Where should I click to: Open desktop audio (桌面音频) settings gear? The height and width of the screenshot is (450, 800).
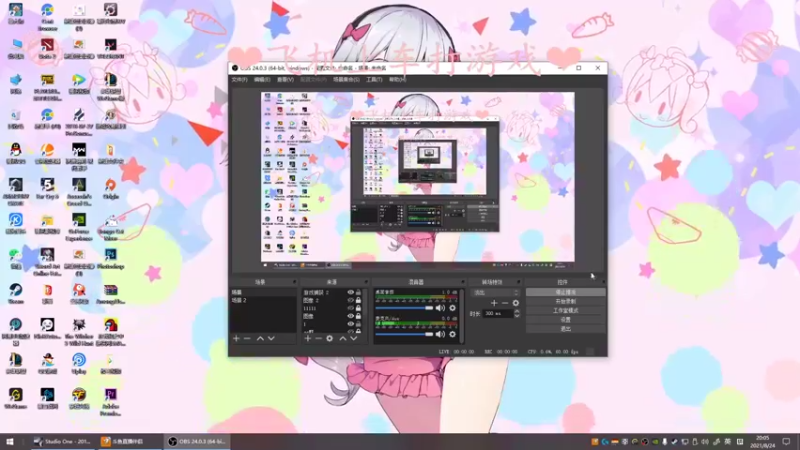pos(453,308)
